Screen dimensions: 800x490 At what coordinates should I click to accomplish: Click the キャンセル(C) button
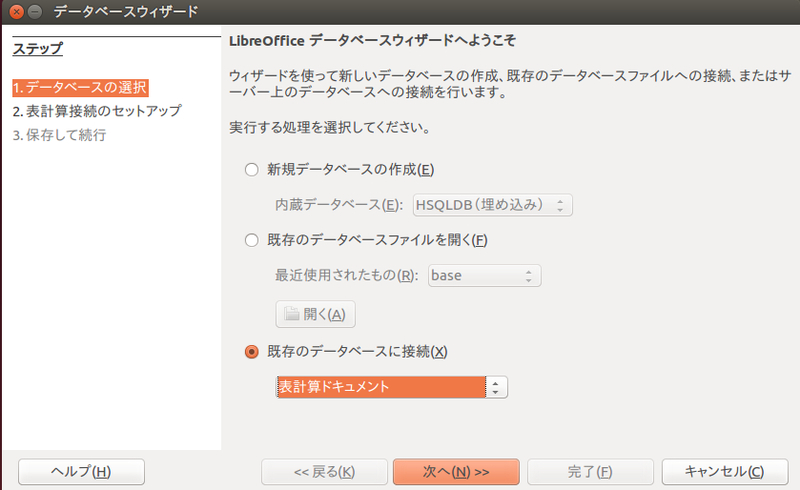(724, 472)
